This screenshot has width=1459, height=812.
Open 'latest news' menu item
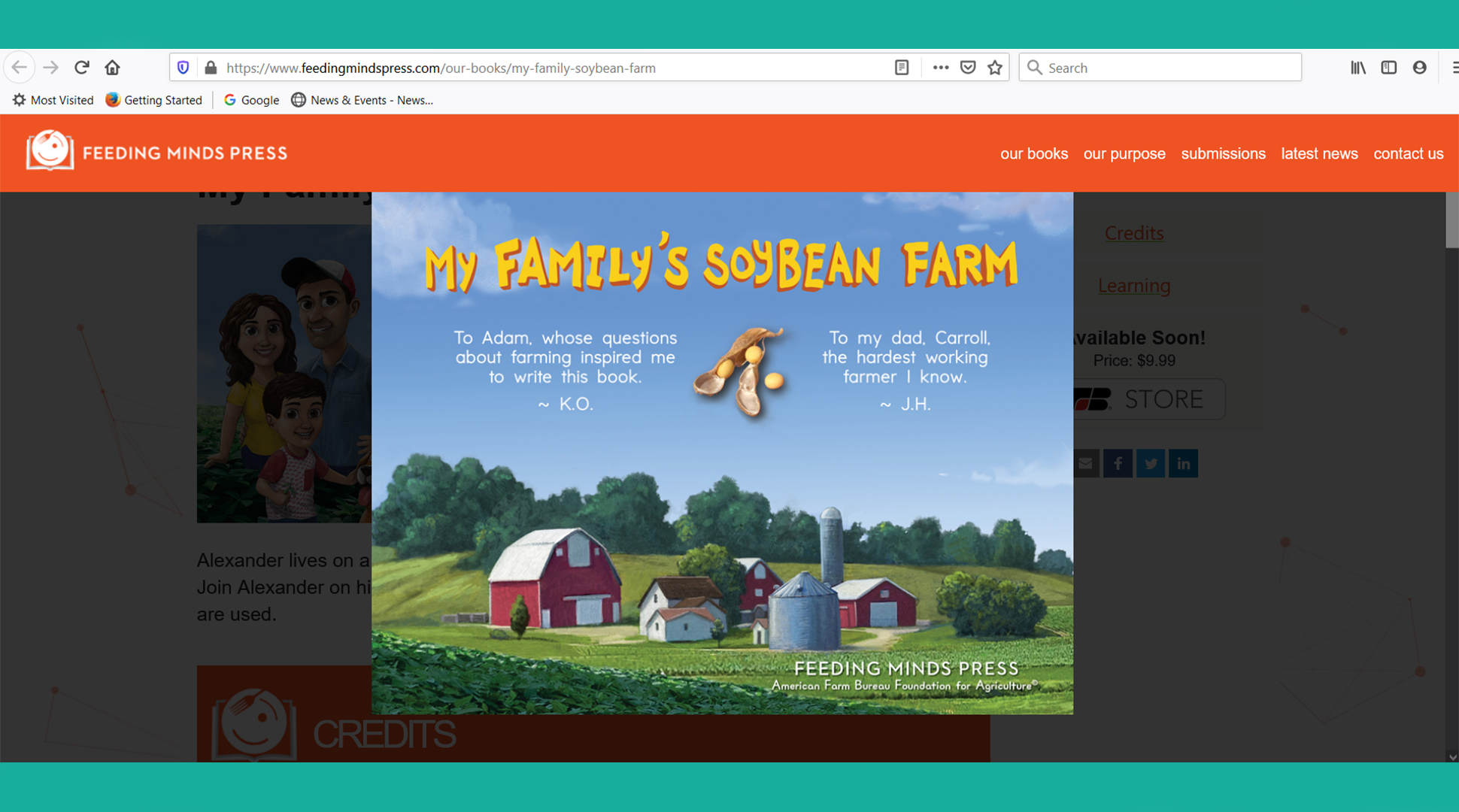[1320, 153]
